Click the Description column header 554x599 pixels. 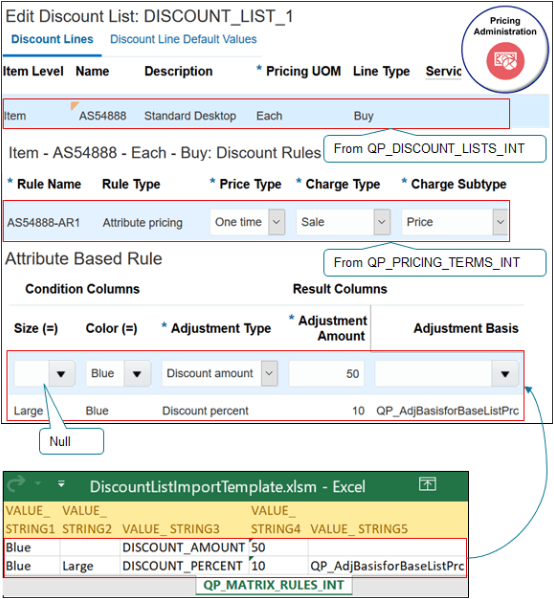[x=178, y=71]
